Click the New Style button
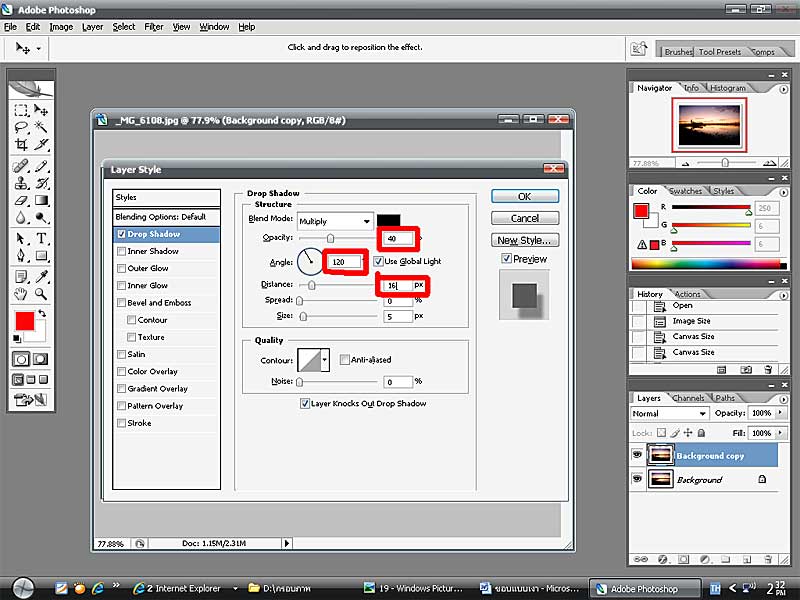 point(525,240)
